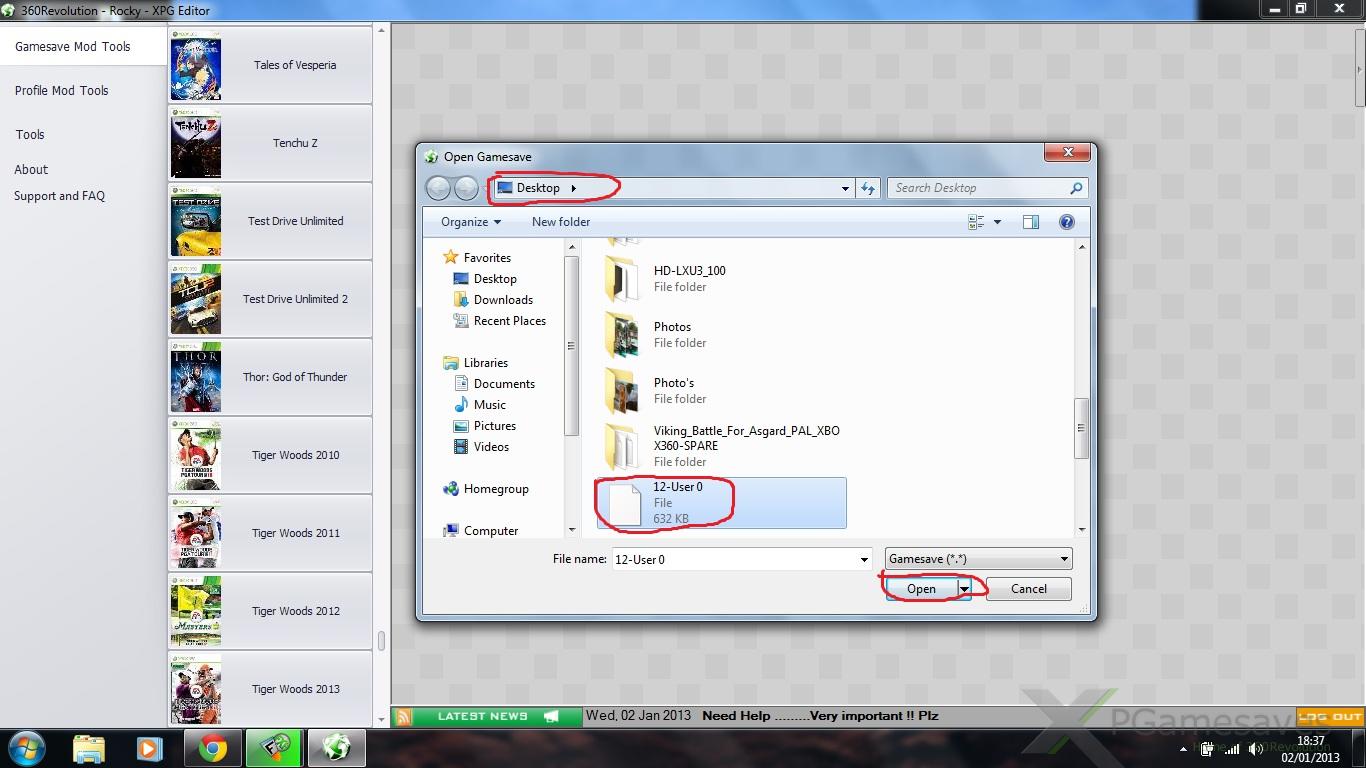Click the refresh arrows beside address bar
This screenshot has height=768, width=1366.
pyautogui.click(x=868, y=188)
